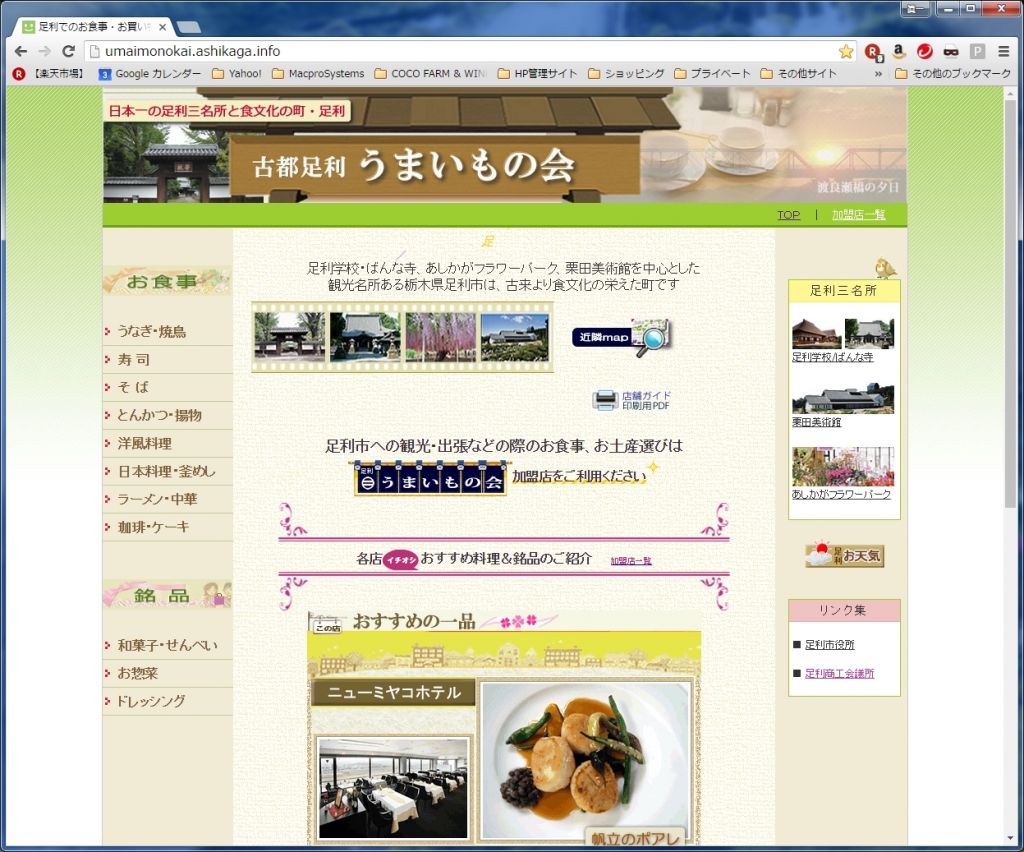Select 和菓子・せんべい in the 銘品 menu
1024x852 pixels.
tap(166, 645)
